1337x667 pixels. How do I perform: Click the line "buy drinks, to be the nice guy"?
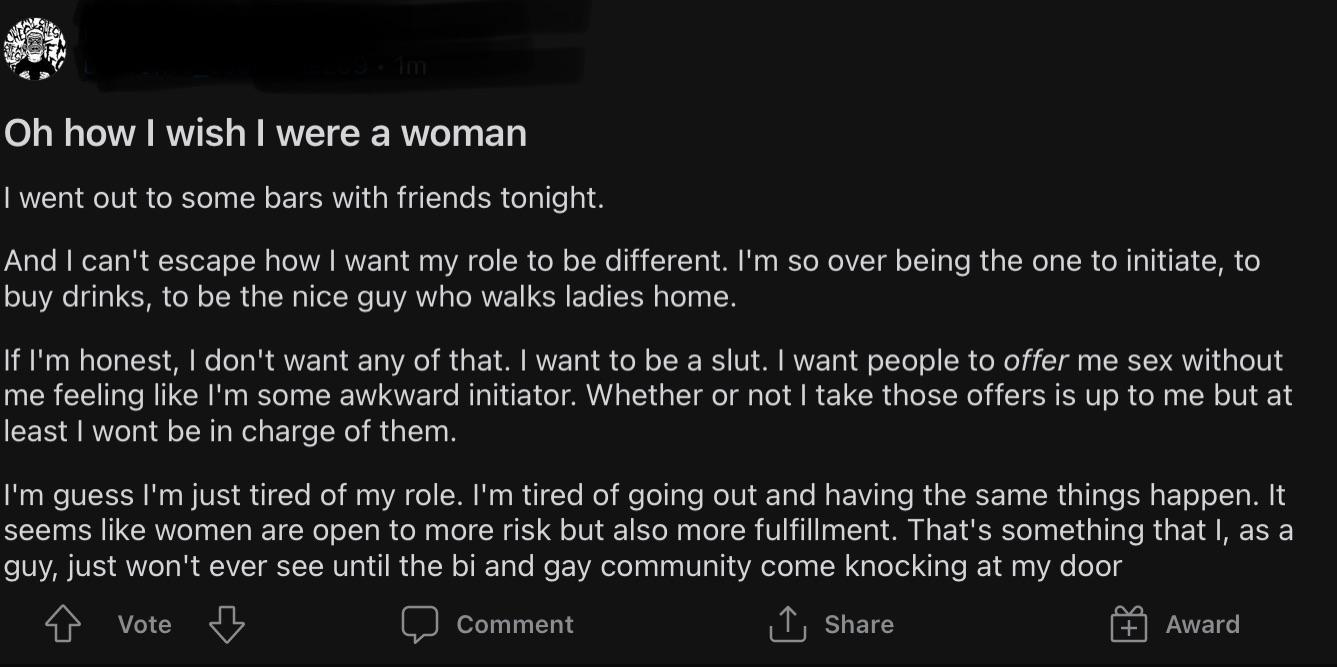(370, 297)
